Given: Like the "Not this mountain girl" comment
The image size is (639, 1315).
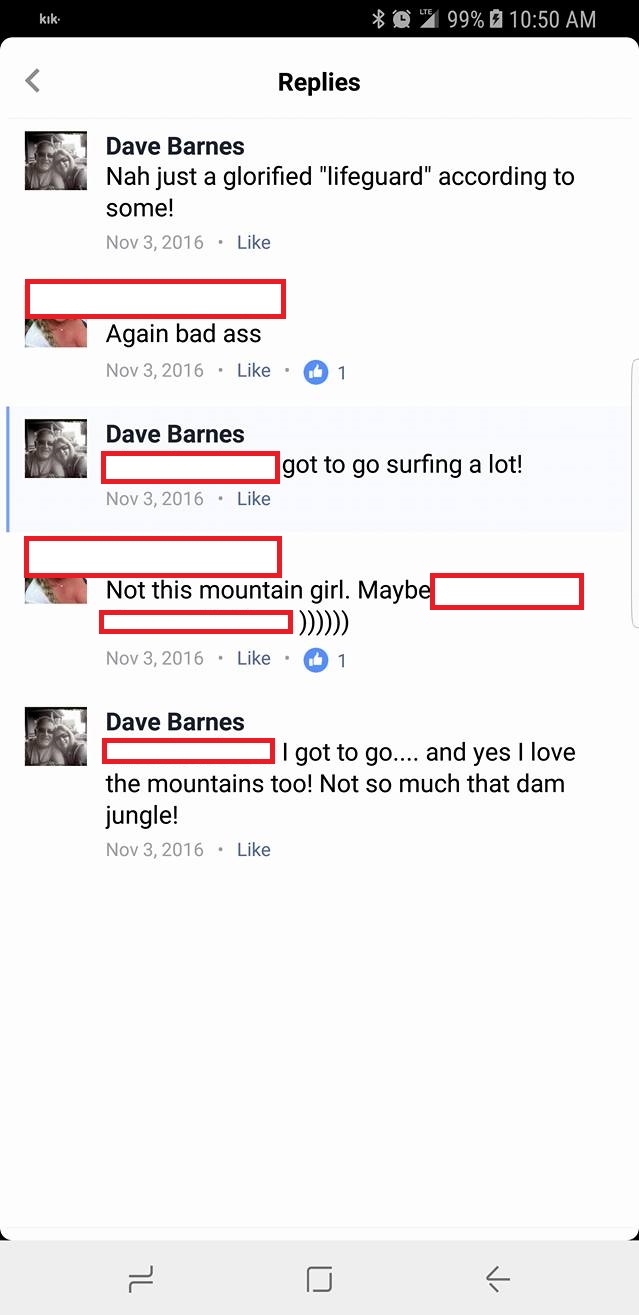Looking at the screenshot, I should pos(254,658).
